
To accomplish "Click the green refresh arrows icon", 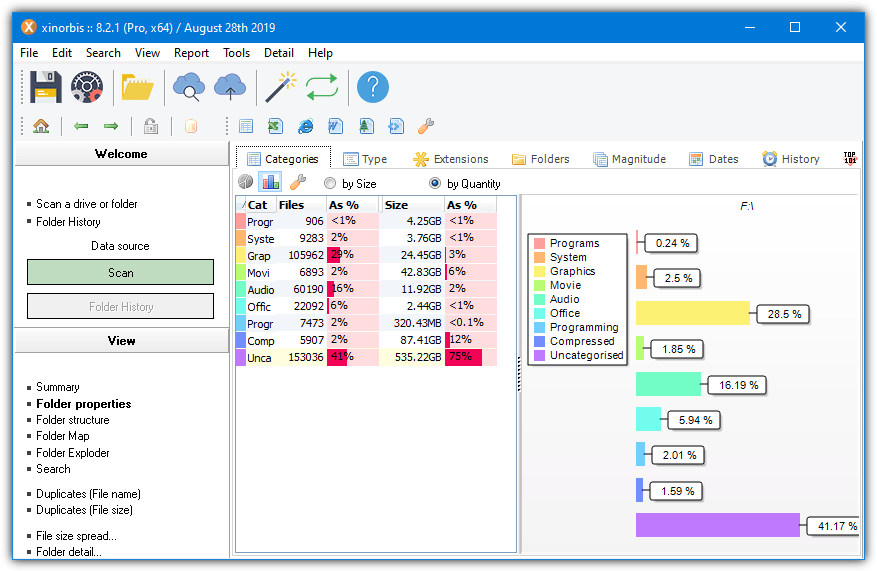I will pos(322,87).
